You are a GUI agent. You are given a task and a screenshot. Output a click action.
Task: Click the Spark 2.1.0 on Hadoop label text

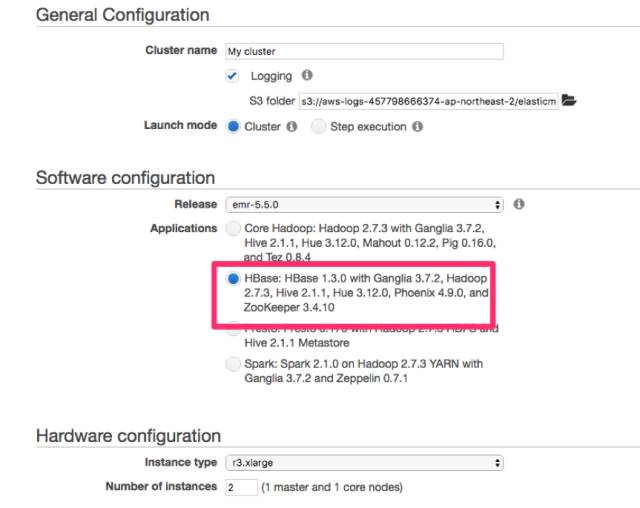tap(363, 371)
